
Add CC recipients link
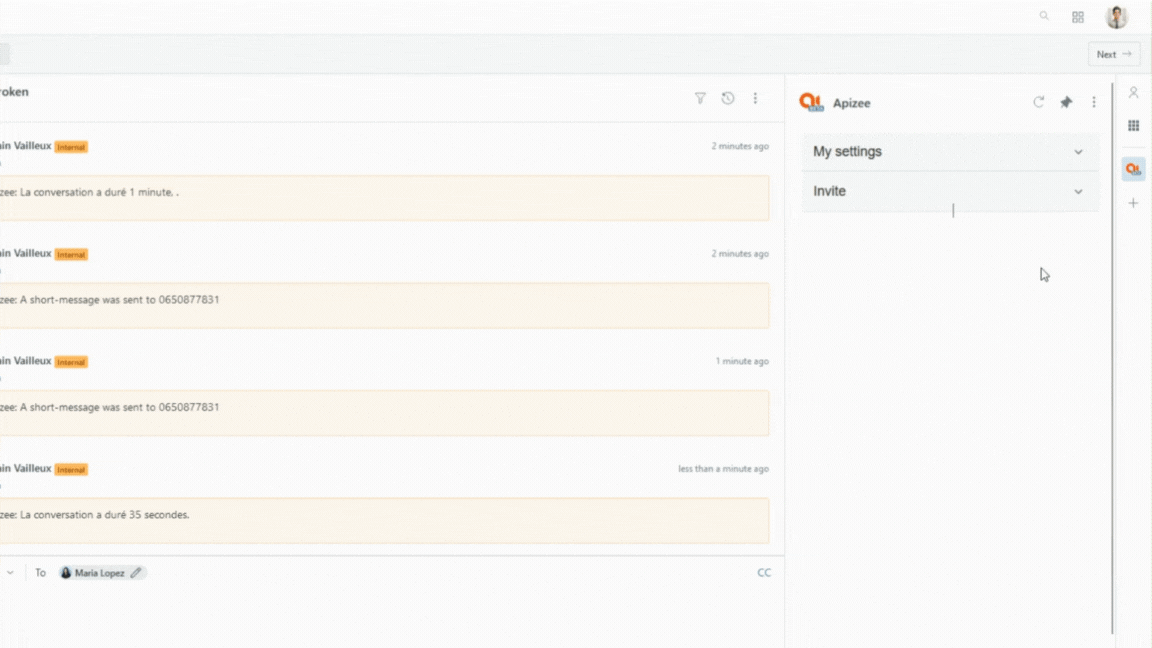pos(764,572)
